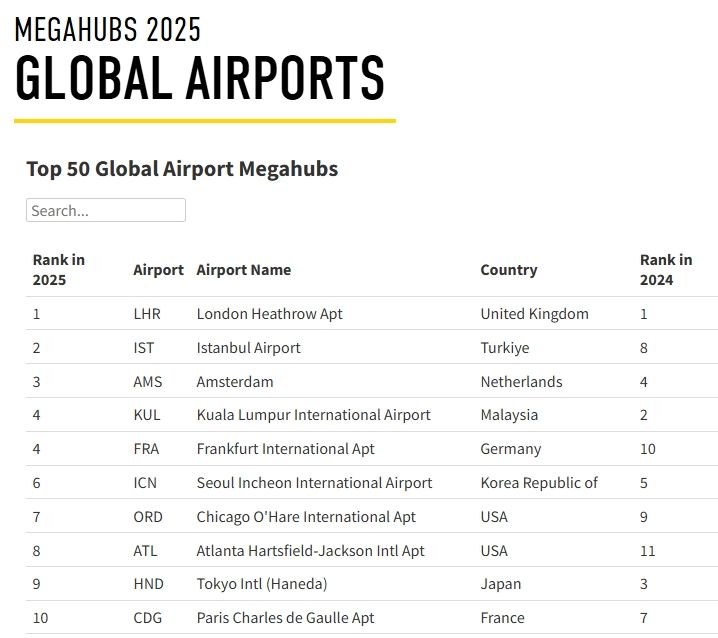The width and height of the screenshot is (718, 638).
Task: Select the AMS airport code
Action: point(147,382)
